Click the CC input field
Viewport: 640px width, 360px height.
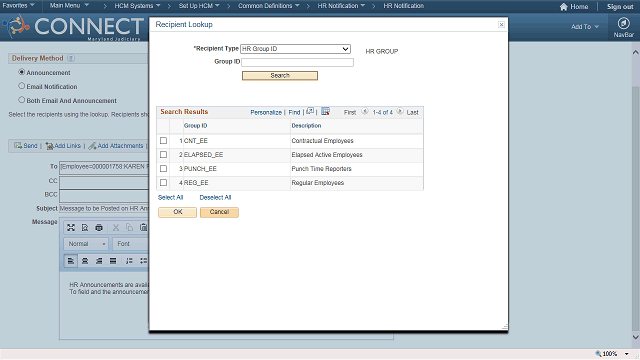pos(104,182)
